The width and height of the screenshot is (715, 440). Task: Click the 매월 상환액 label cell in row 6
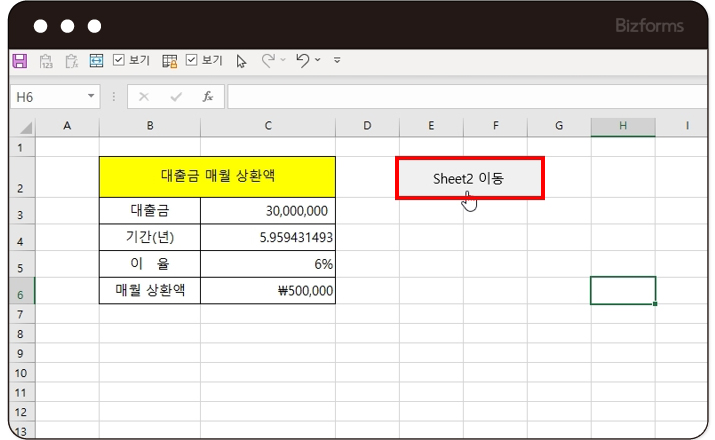(x=150, y=290)
